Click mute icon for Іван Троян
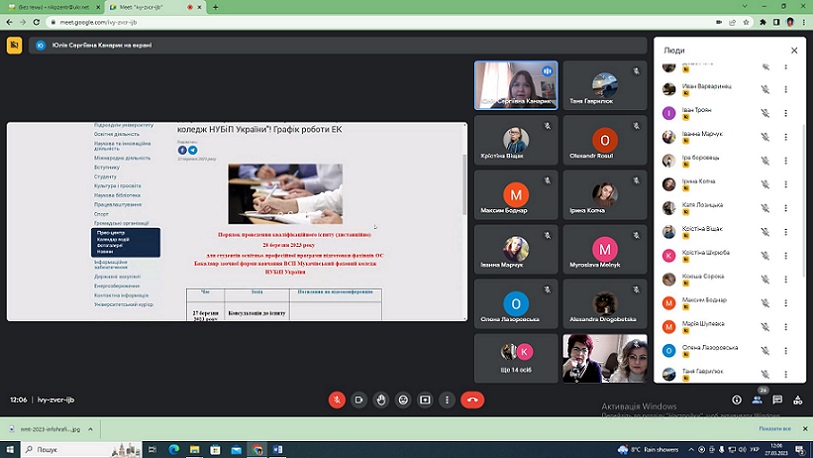813x458 pixels. point(765,113)
